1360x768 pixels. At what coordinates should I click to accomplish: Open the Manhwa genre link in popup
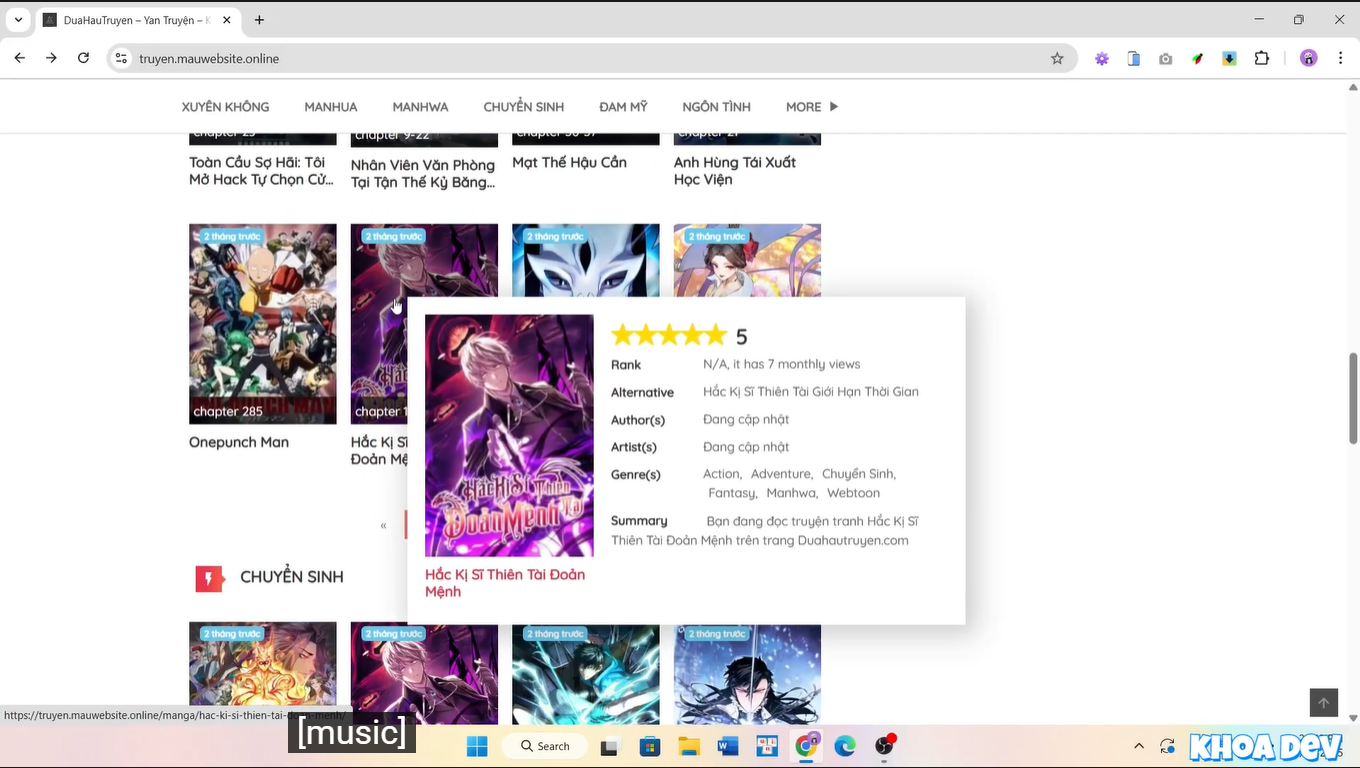coord(791,493)
